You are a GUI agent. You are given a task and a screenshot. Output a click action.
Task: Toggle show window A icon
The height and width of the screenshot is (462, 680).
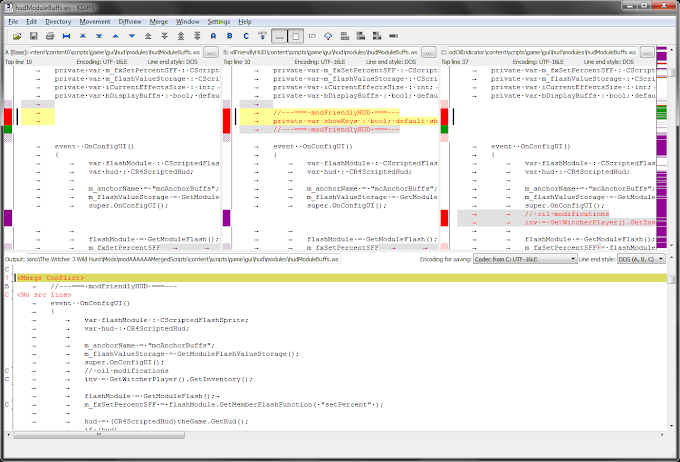tap(345, 36)
